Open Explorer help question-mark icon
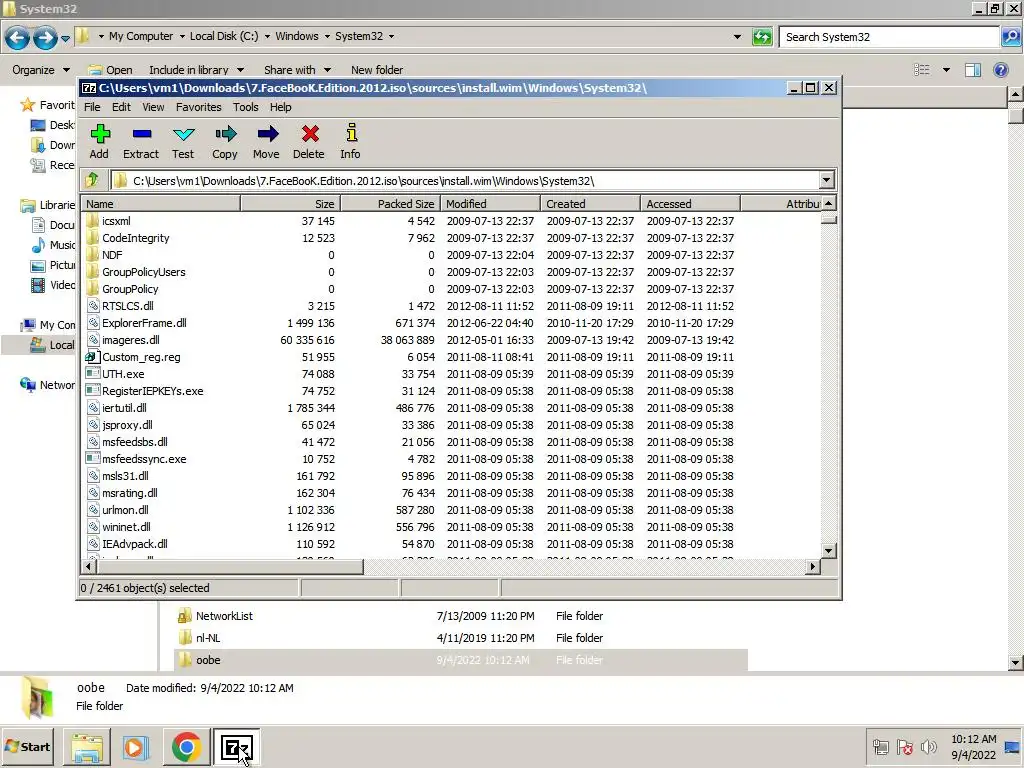 pos(1000,70)
